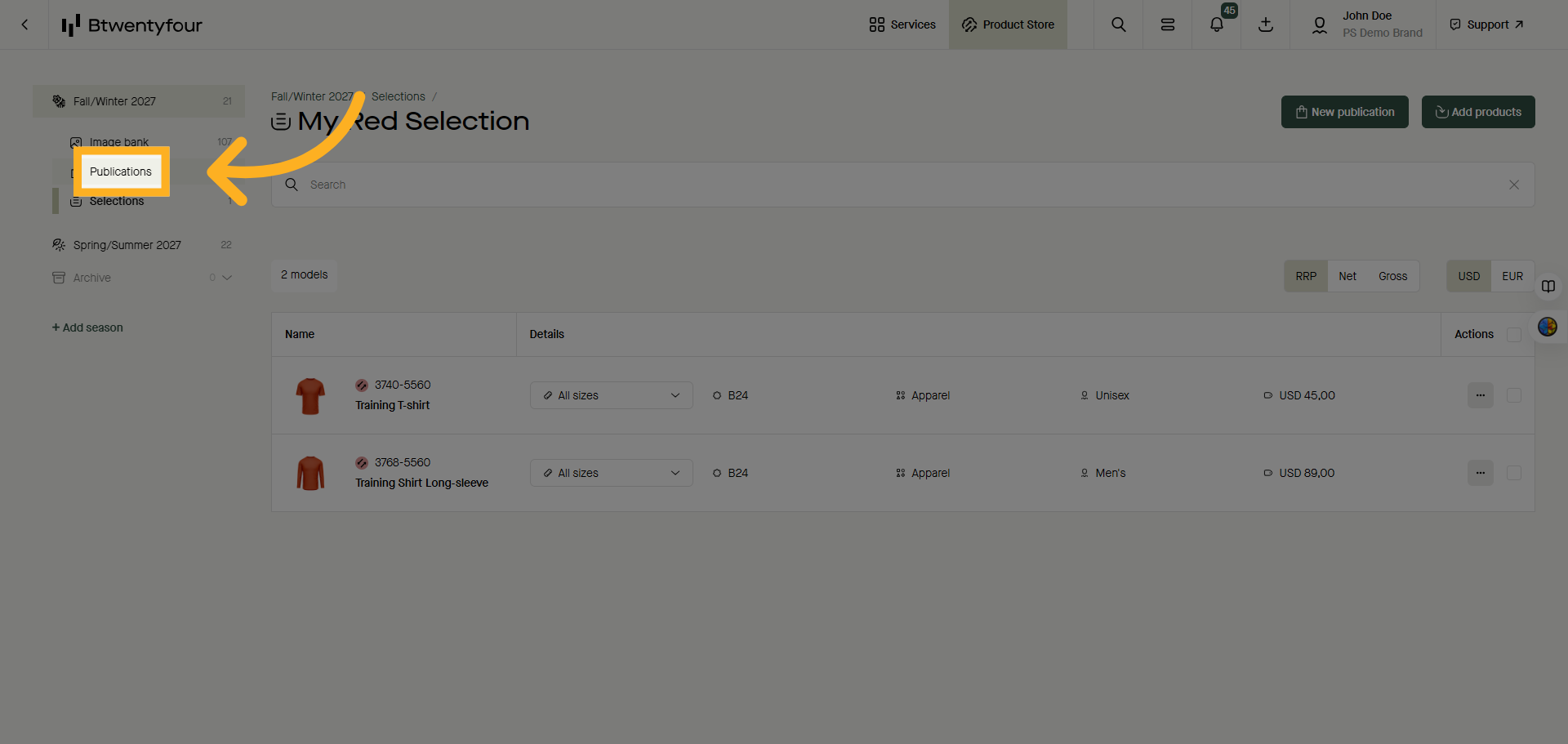Image resolution: width=1568 pixels, height=744 pixels.
Task: Click the Product Store tag icon
Action: pos(969,25)
